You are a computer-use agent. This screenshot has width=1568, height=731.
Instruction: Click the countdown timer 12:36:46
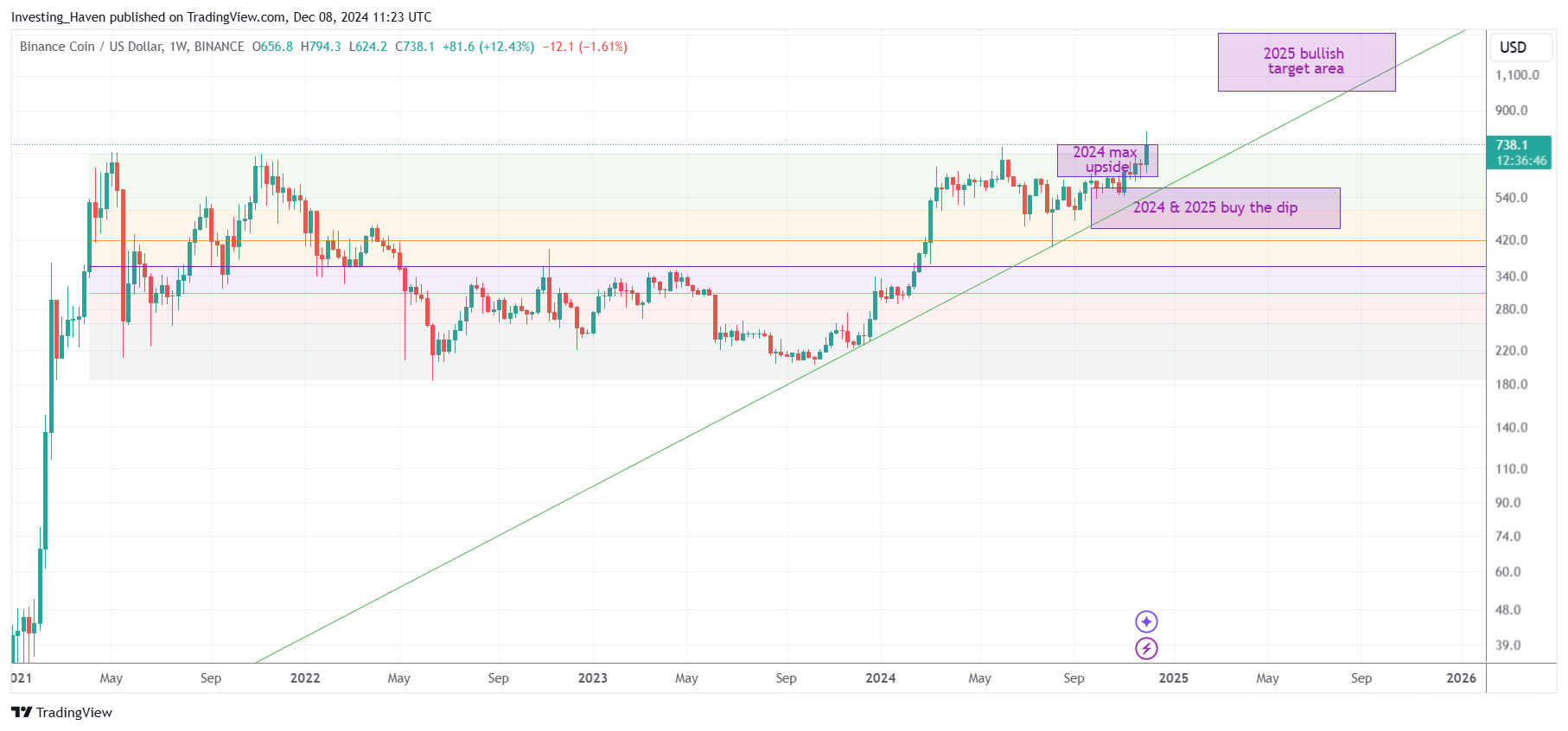(1521, 161)
